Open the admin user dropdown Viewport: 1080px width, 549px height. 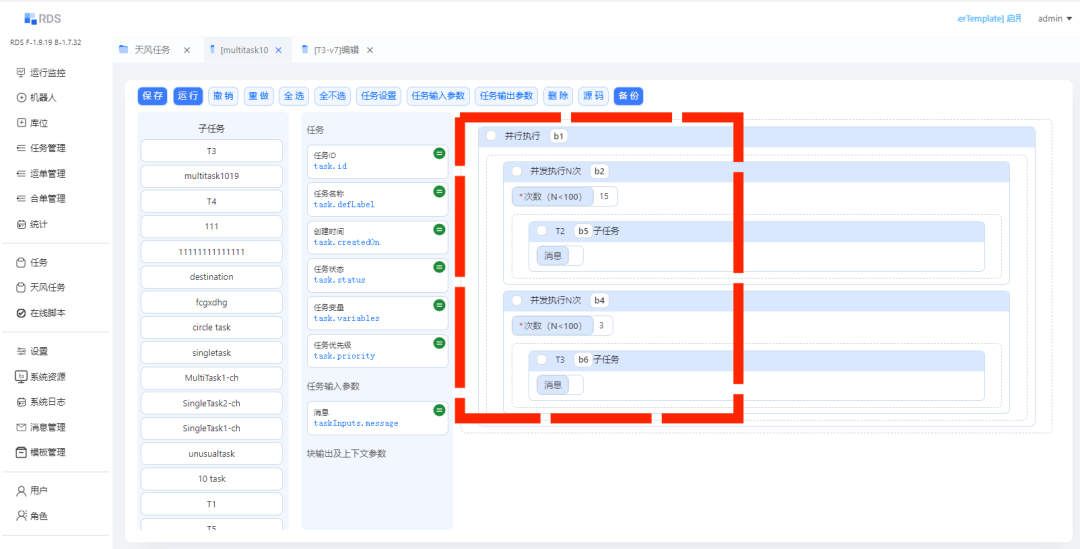click(x=1054, y=18)
